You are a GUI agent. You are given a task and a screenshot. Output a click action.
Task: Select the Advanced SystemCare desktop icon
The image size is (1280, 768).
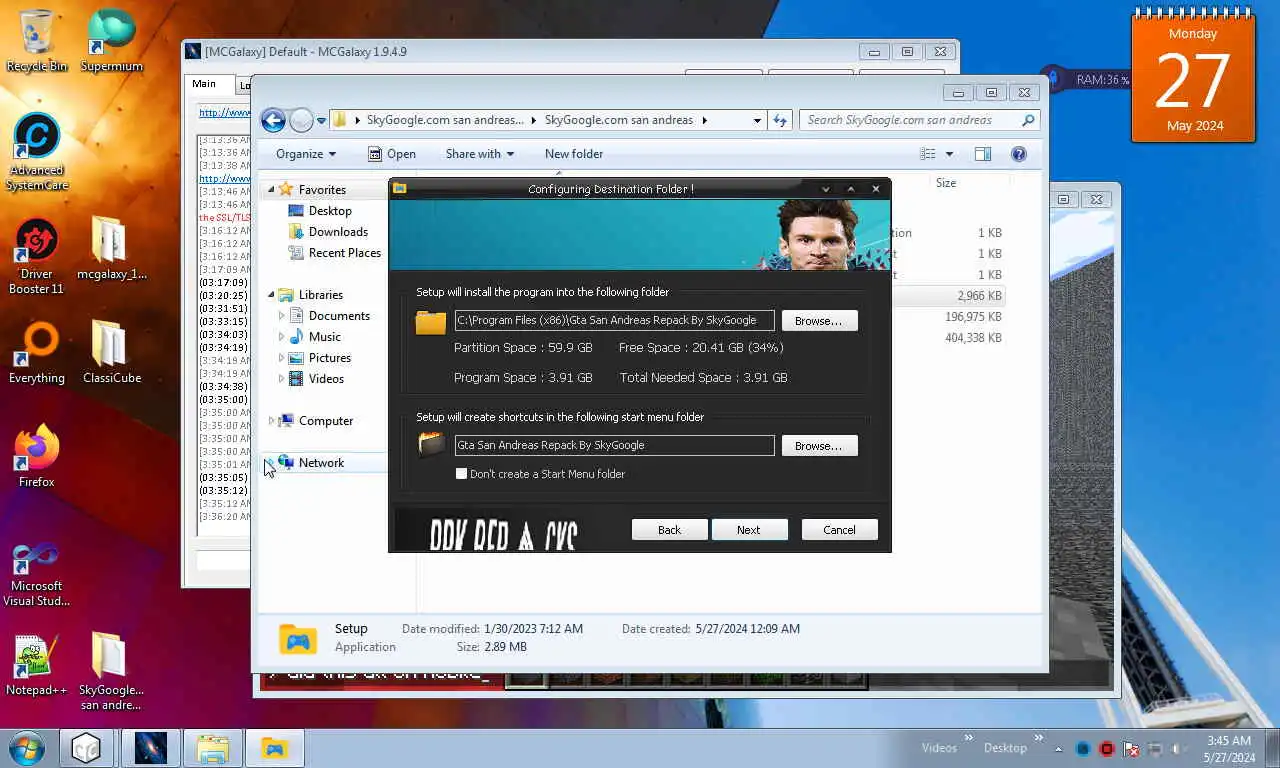[37, 151]
